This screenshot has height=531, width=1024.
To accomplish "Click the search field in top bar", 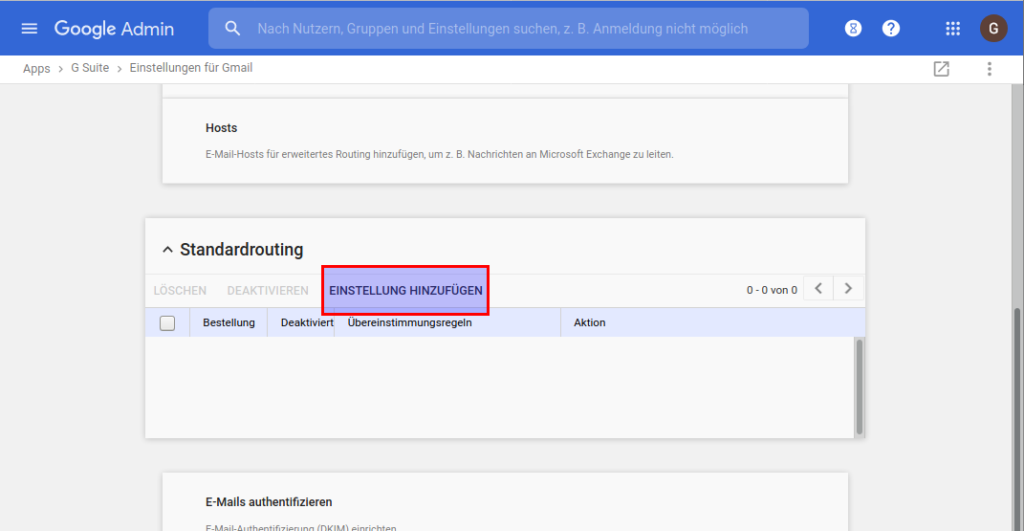I will click(508, 28).
